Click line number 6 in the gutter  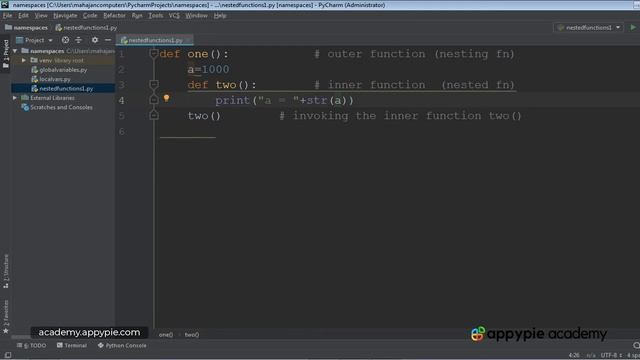[121, 131]
